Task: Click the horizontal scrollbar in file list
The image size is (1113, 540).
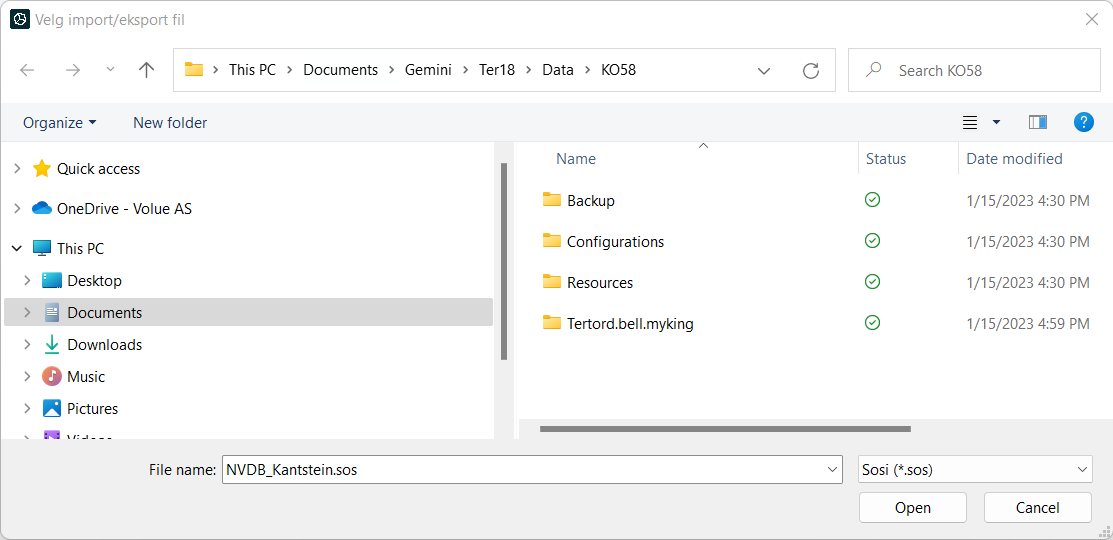Action: click(725, 429)
